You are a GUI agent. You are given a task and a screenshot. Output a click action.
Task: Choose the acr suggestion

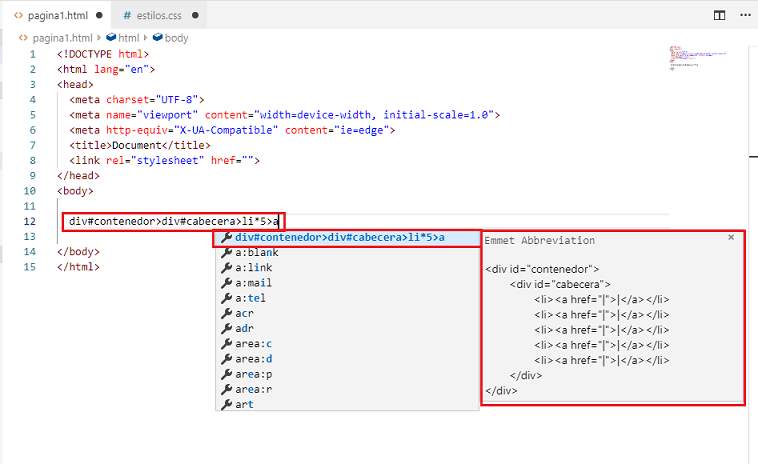[347, 313]
